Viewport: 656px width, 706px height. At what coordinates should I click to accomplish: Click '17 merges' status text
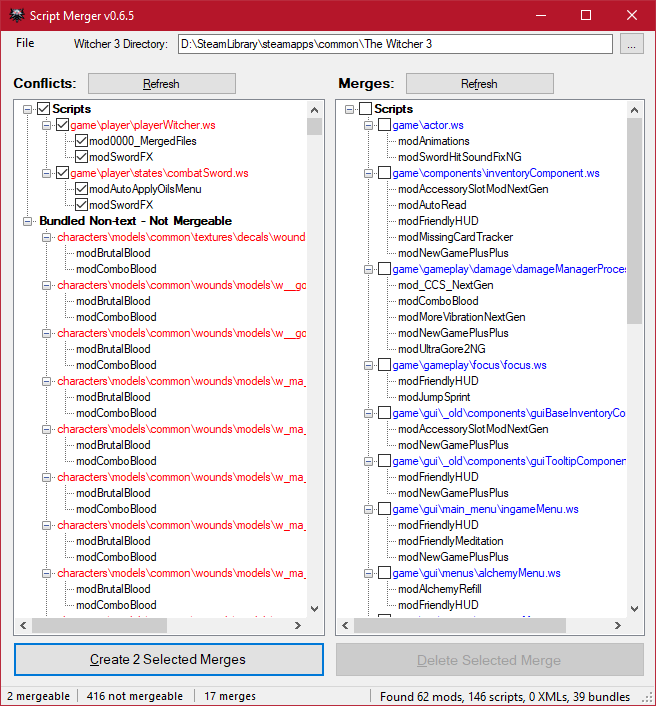click(230, 696)
